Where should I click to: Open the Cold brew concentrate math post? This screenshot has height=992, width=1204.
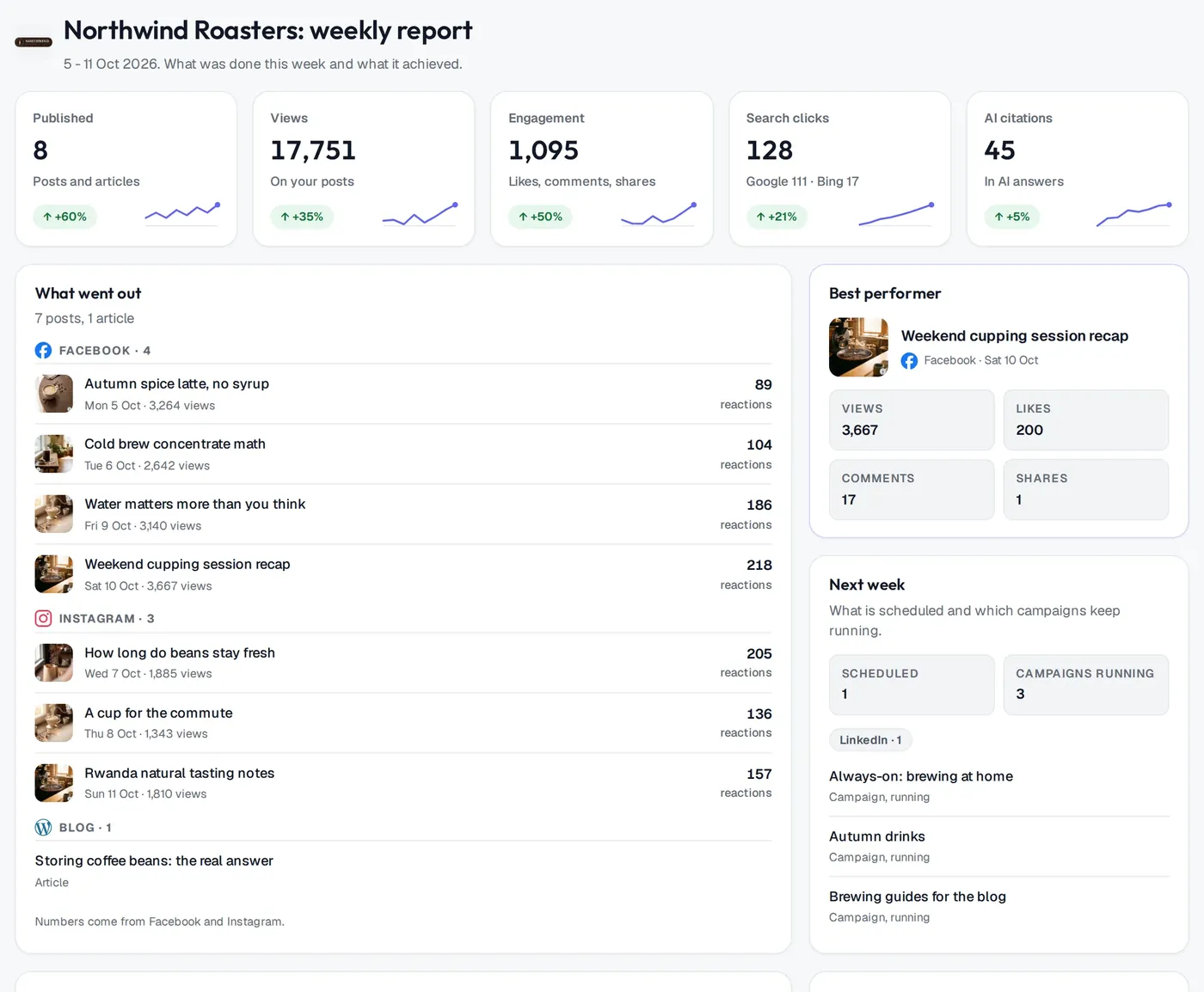[403, 454]
